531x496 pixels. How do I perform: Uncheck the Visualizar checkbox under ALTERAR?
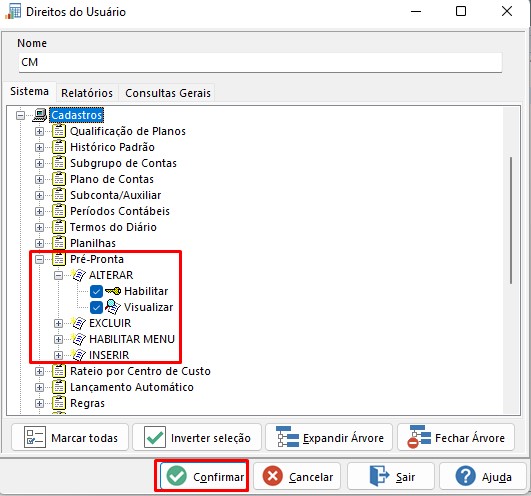tap(96, 307)
